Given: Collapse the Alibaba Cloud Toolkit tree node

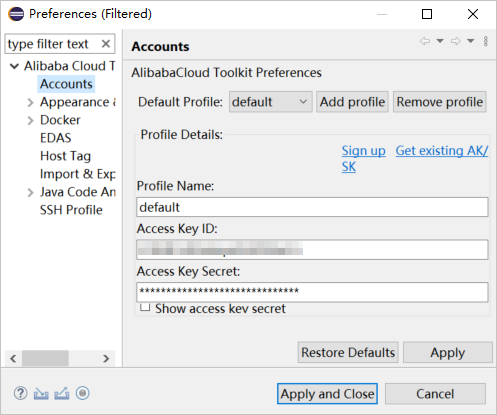Looking at the screenshot, I should (14, 66).
